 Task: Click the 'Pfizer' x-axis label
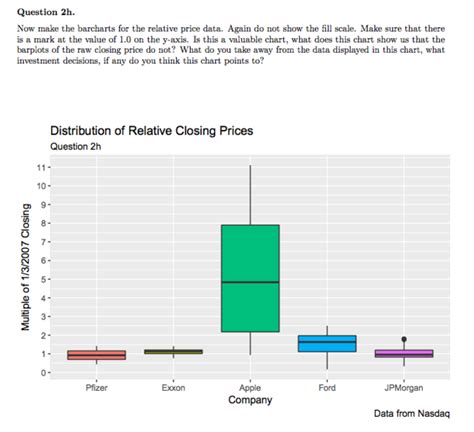click(97, 388)
